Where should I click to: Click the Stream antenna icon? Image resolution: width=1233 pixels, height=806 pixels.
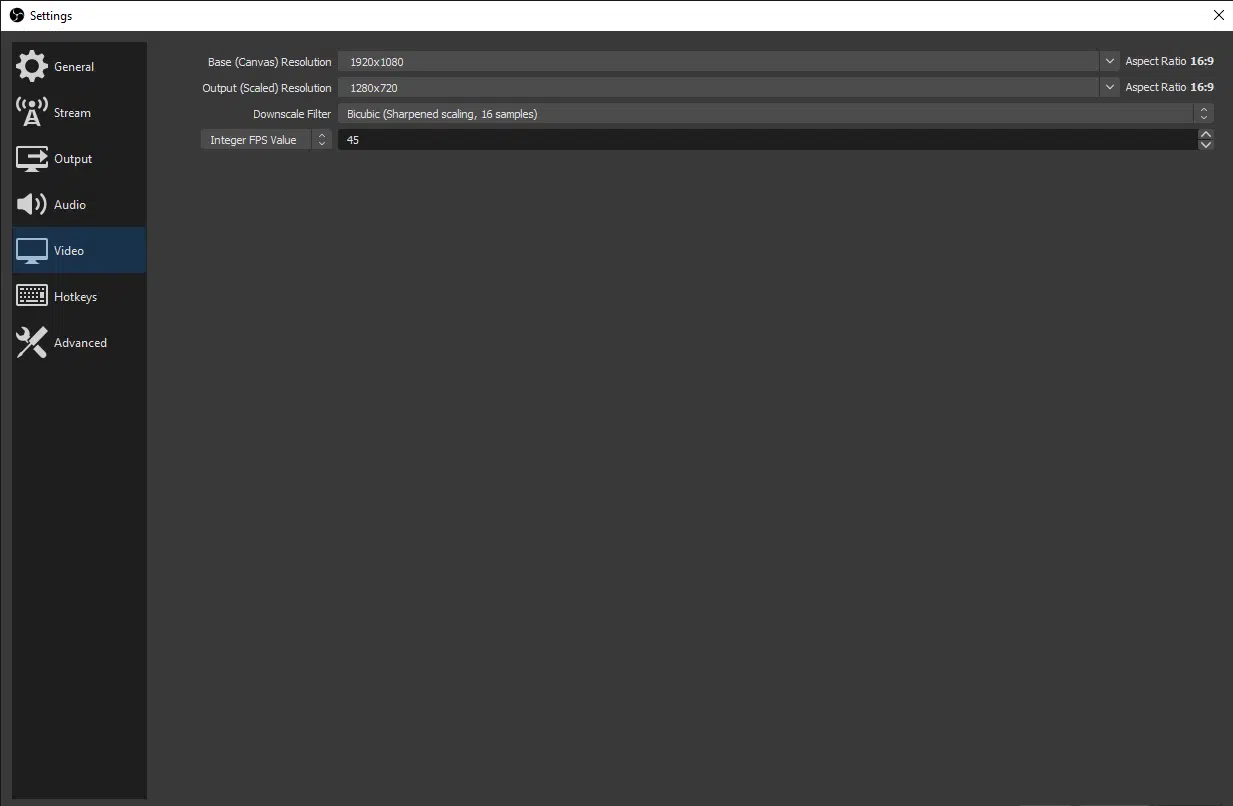[x=32, y=112]
